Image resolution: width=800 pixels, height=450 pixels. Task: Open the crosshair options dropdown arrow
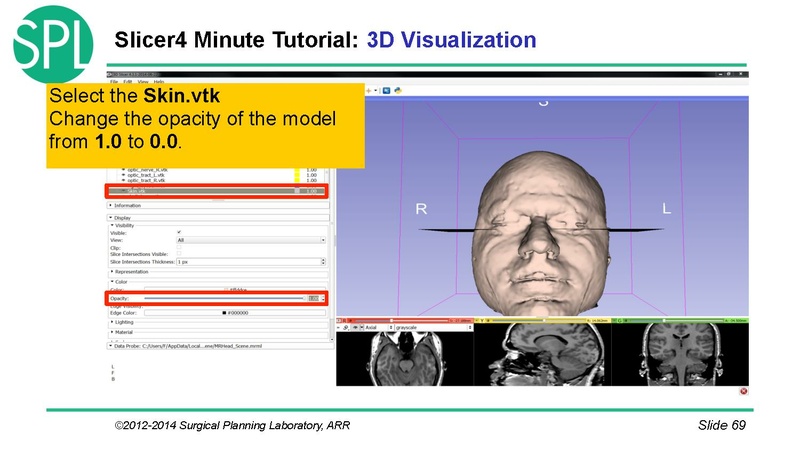click(376, 90)
